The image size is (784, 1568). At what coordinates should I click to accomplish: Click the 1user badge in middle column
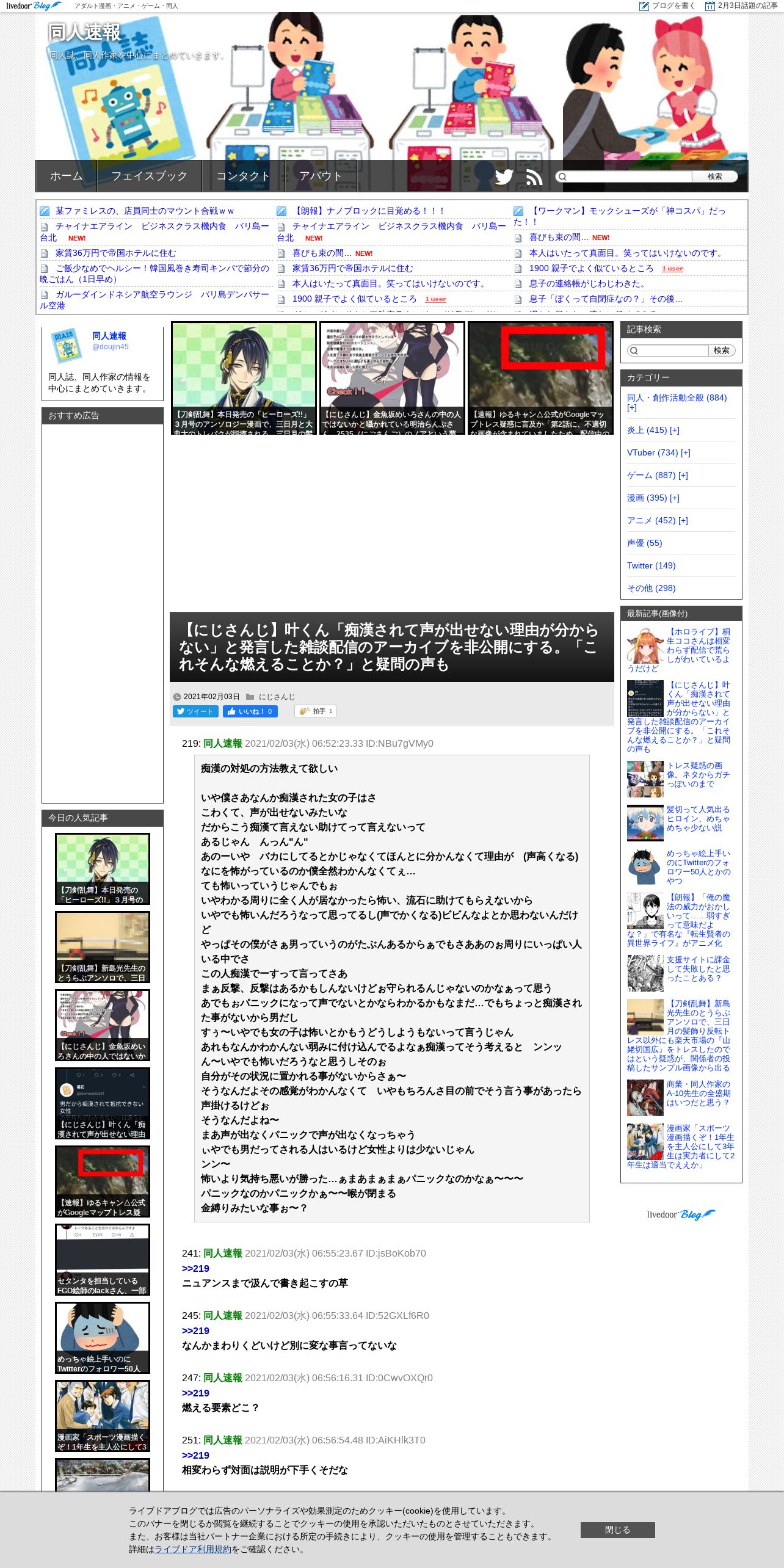point(435,299)
